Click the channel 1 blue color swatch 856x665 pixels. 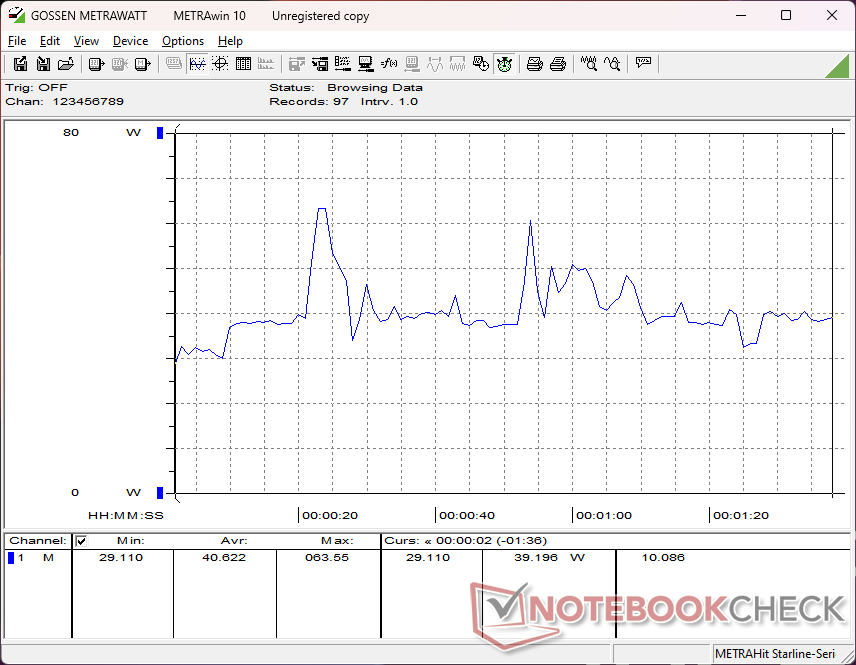[x=11, y=558]
